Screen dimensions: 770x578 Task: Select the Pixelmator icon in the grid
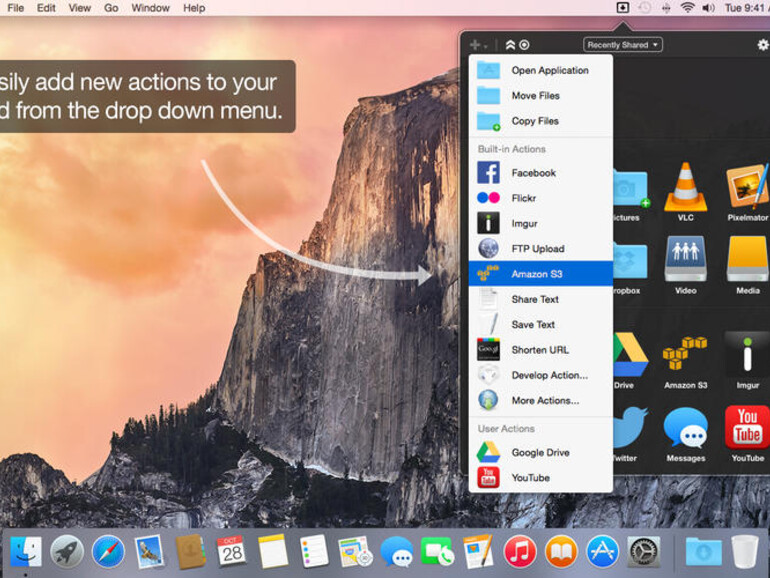click(x=747, y=187)
